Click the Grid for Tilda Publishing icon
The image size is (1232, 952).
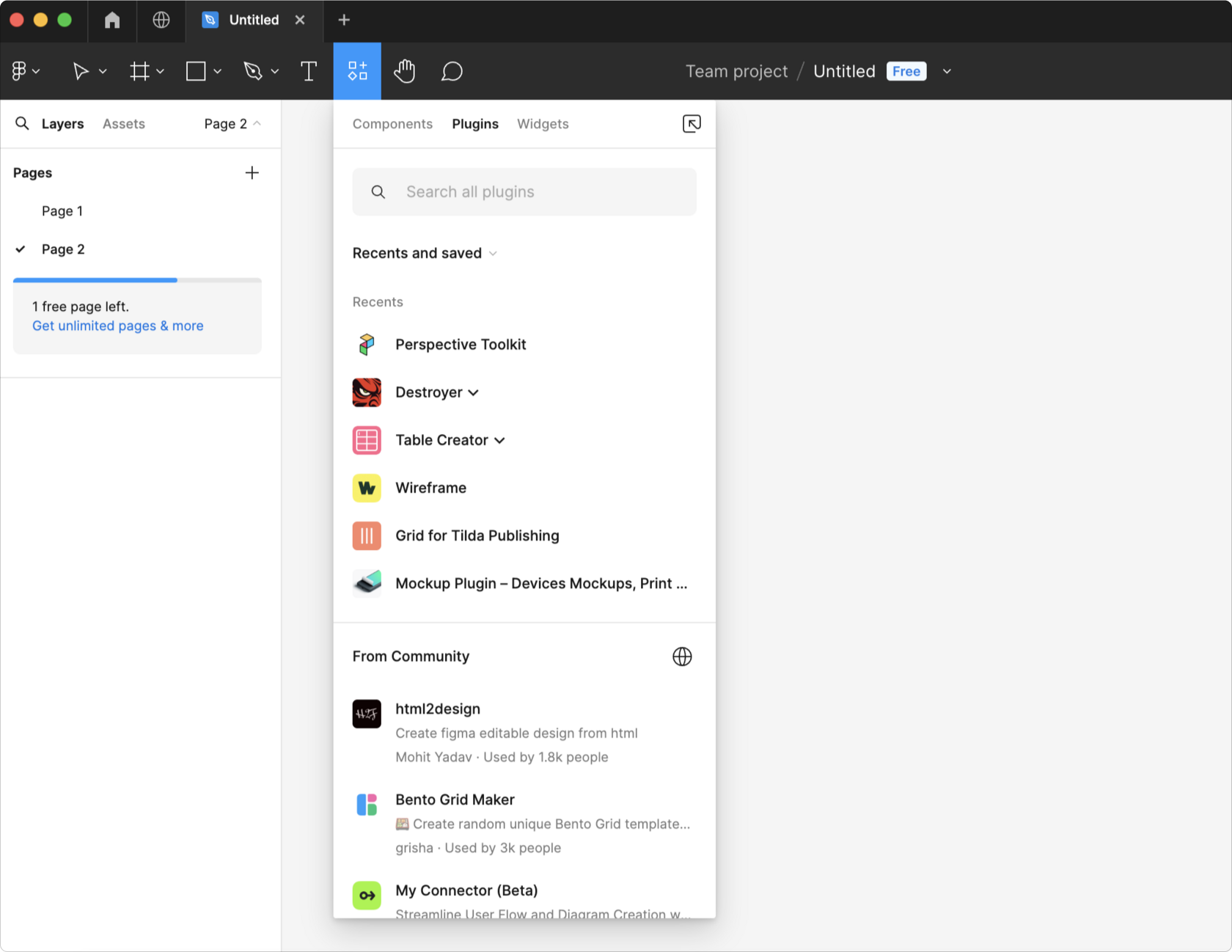(367, 535)
